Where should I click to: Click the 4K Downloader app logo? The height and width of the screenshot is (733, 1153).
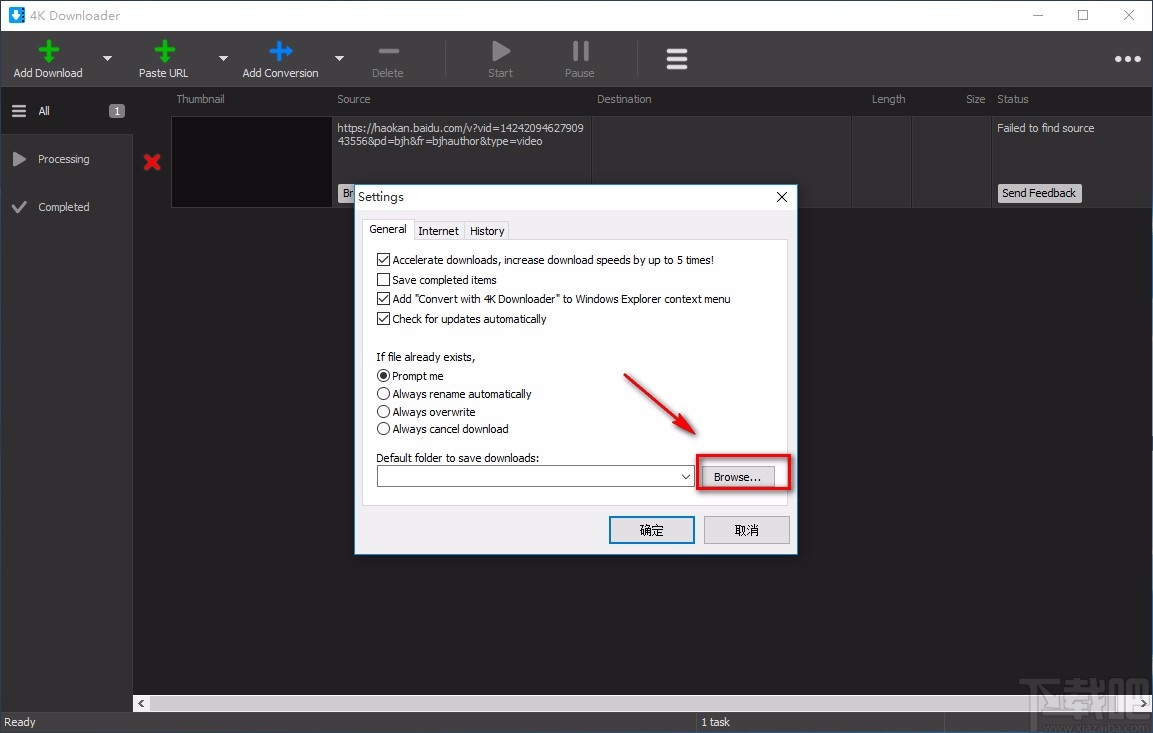16,15
